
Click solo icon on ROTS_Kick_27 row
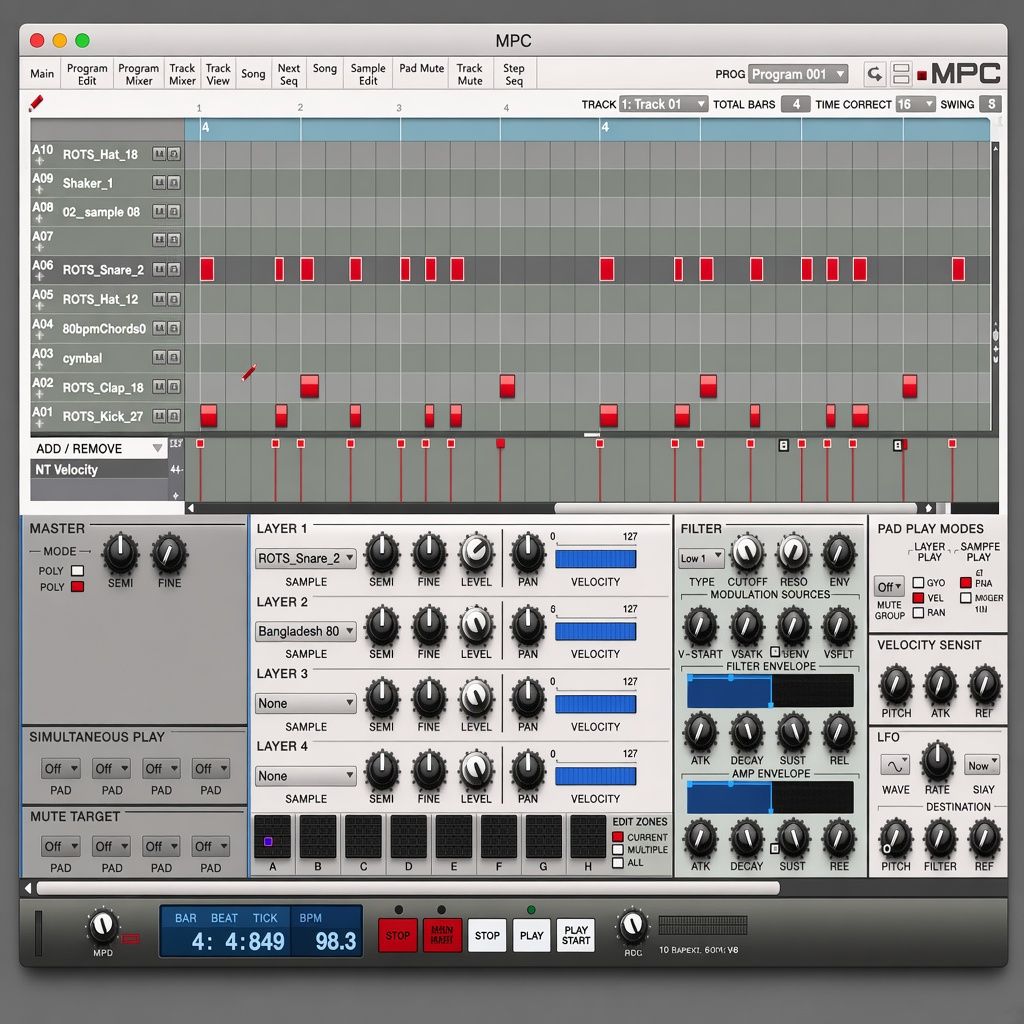tap(174, 416)
